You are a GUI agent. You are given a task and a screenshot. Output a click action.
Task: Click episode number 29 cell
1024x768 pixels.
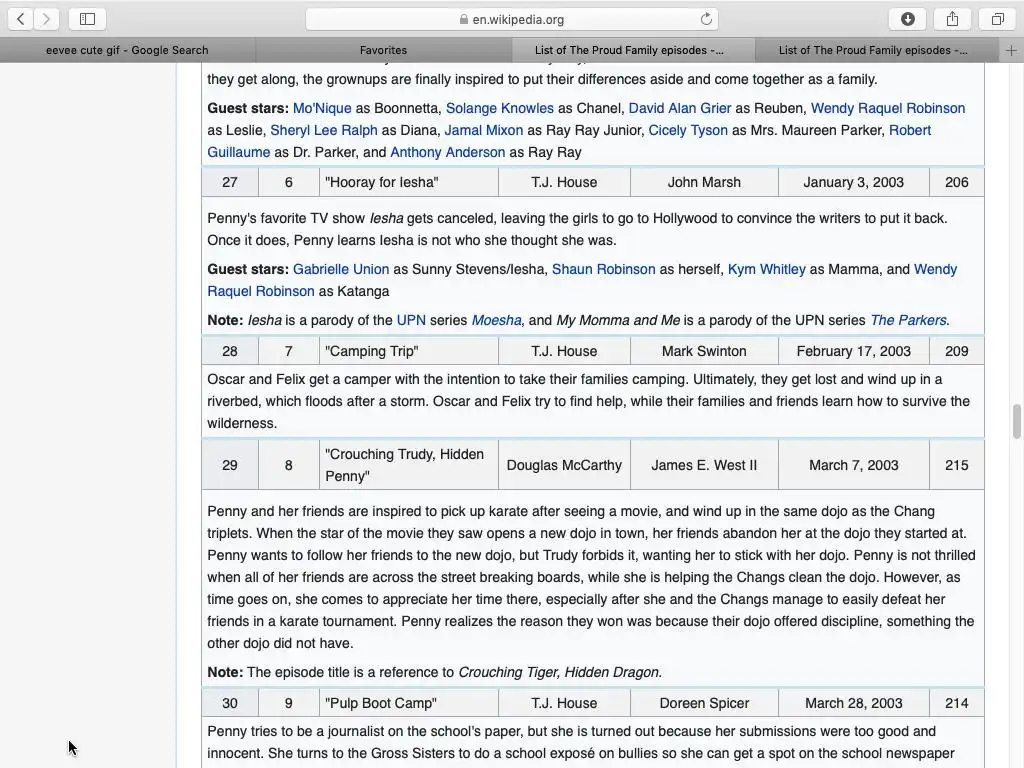point(230,465)
